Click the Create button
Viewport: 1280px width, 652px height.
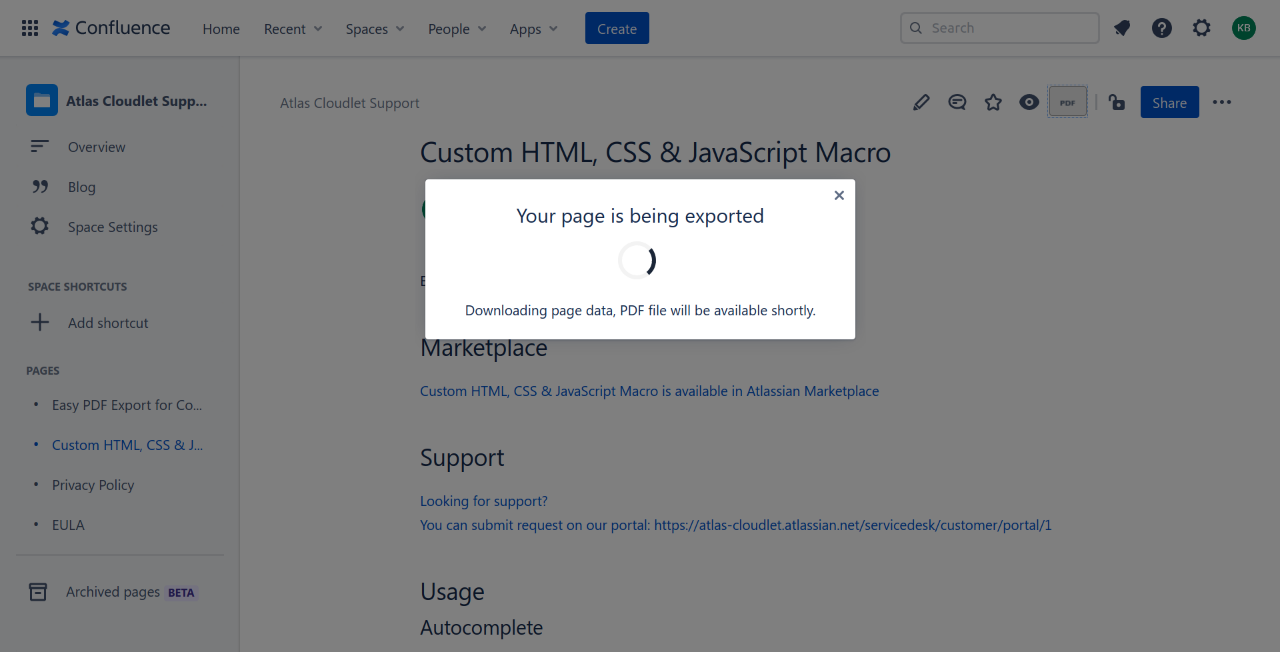617,28
